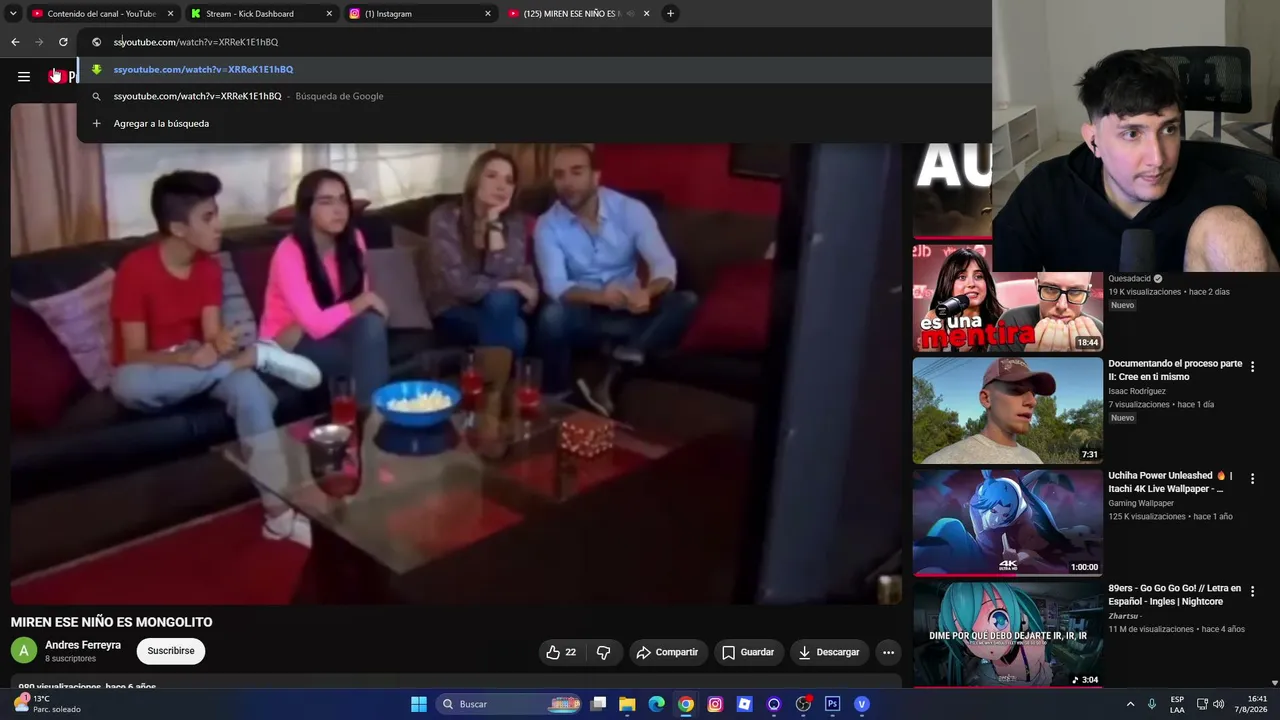Screen dimensions: 1280x720
Task: Open the 7:31 'Documentando el proceso' thumbnail
Action: pyautogui.click(x=1008, y=410)
